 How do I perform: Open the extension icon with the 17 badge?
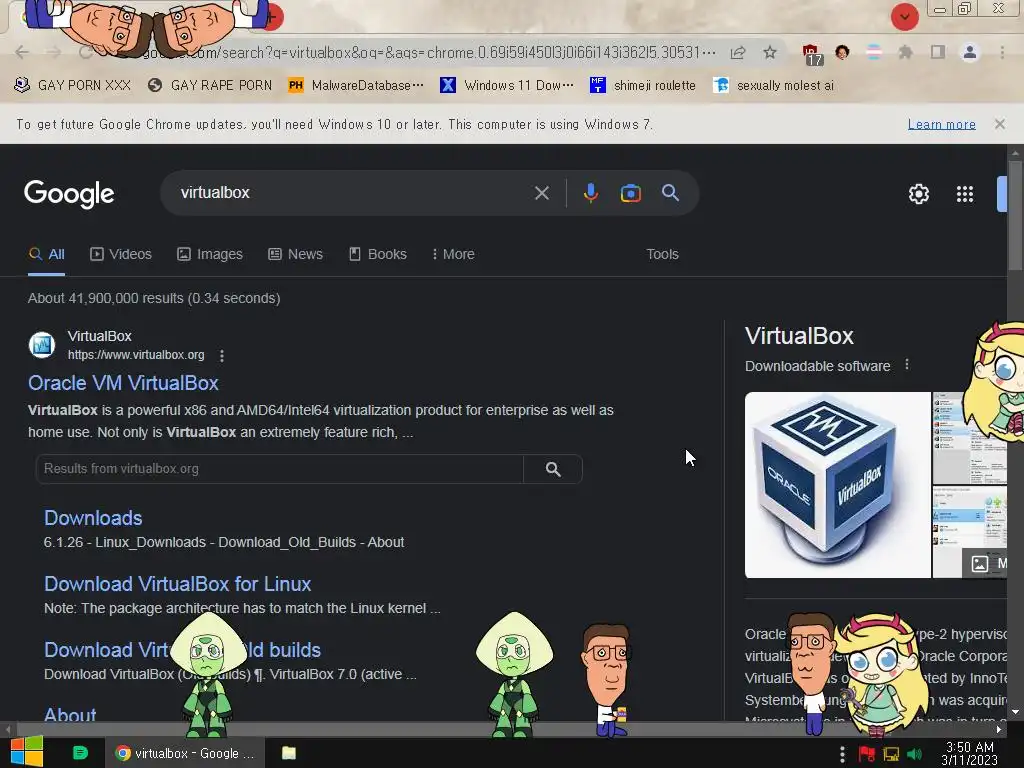point(812,54)
